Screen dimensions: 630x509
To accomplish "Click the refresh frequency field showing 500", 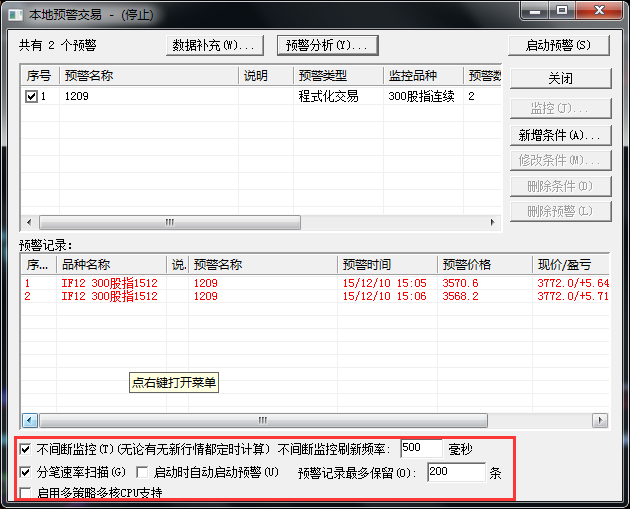I will click(420, 449).
